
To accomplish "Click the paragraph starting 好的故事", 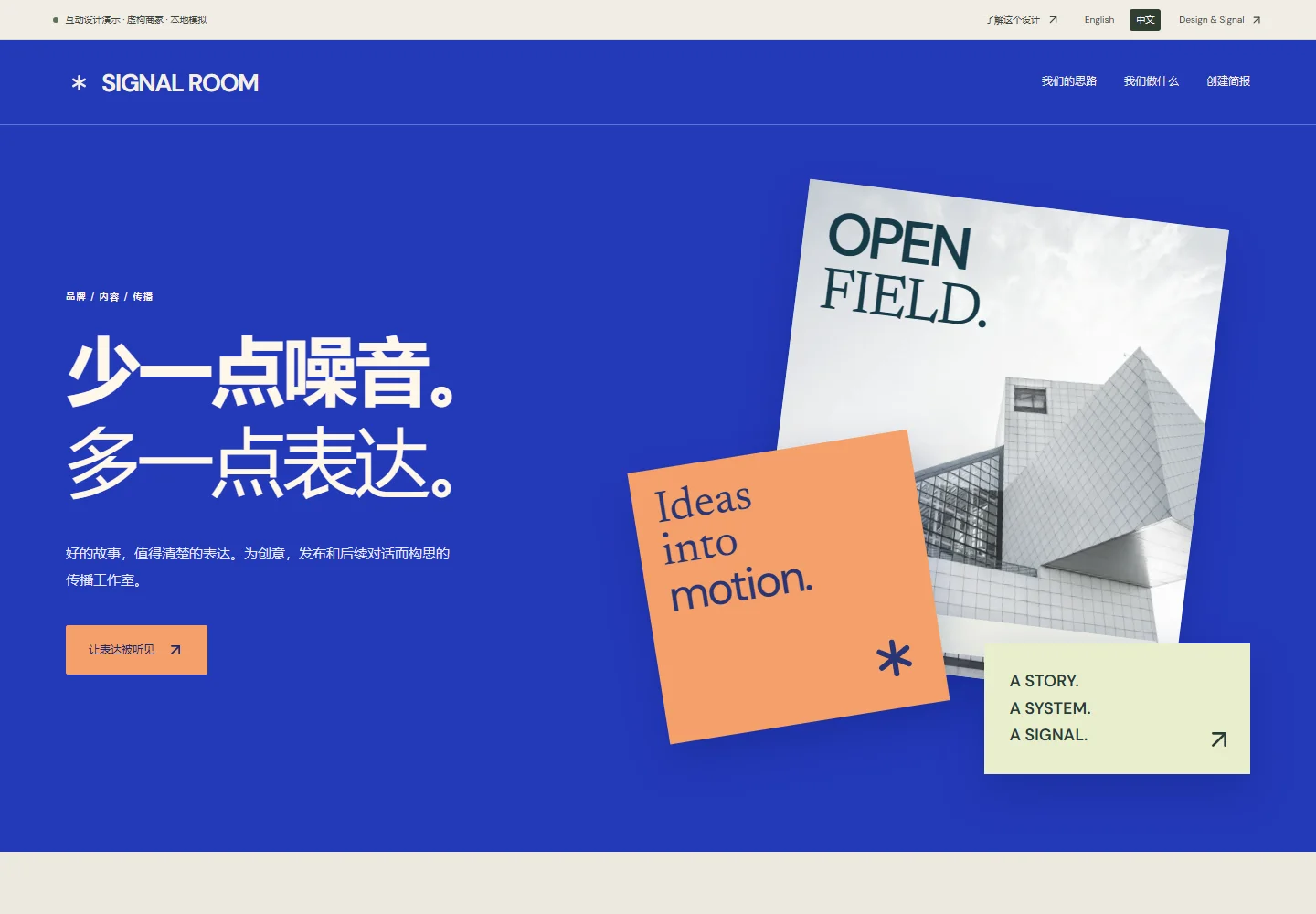I will coord(258,567).
